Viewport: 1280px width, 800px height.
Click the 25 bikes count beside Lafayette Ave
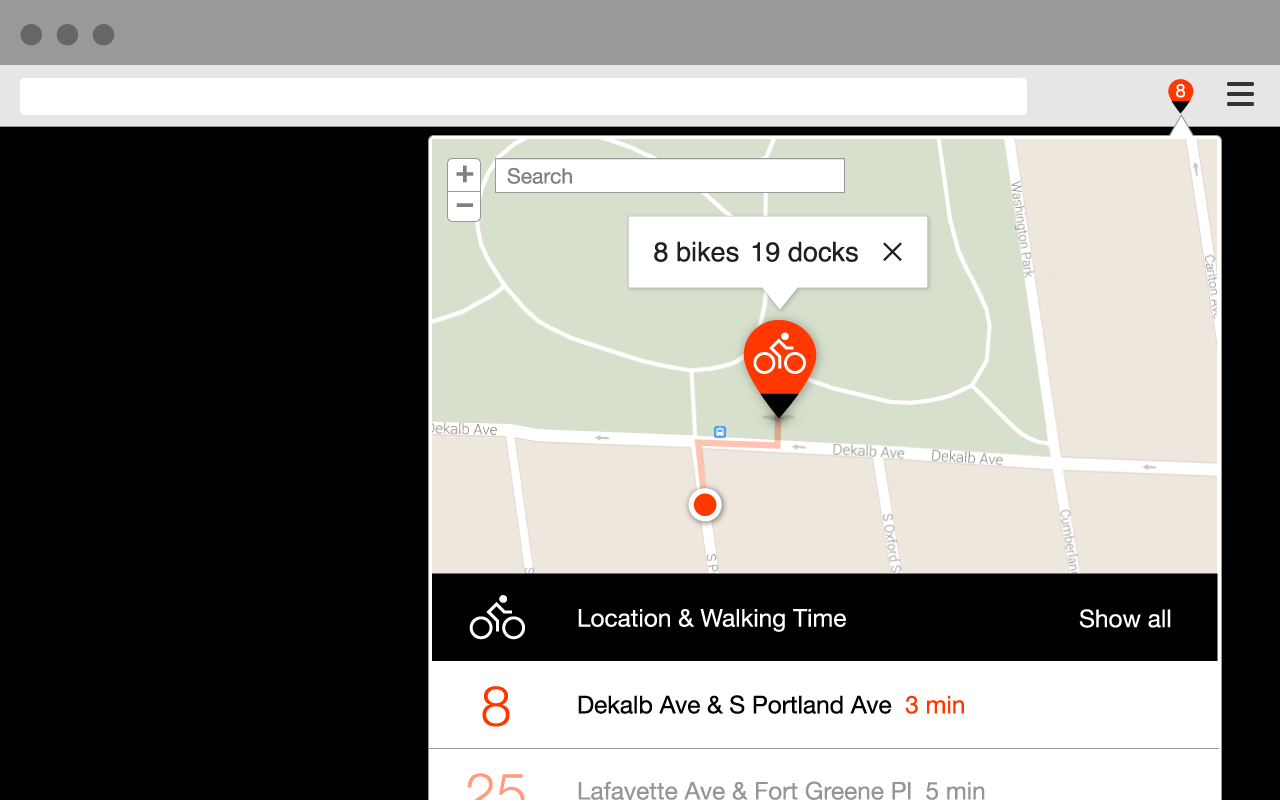[x=496, y=788]
